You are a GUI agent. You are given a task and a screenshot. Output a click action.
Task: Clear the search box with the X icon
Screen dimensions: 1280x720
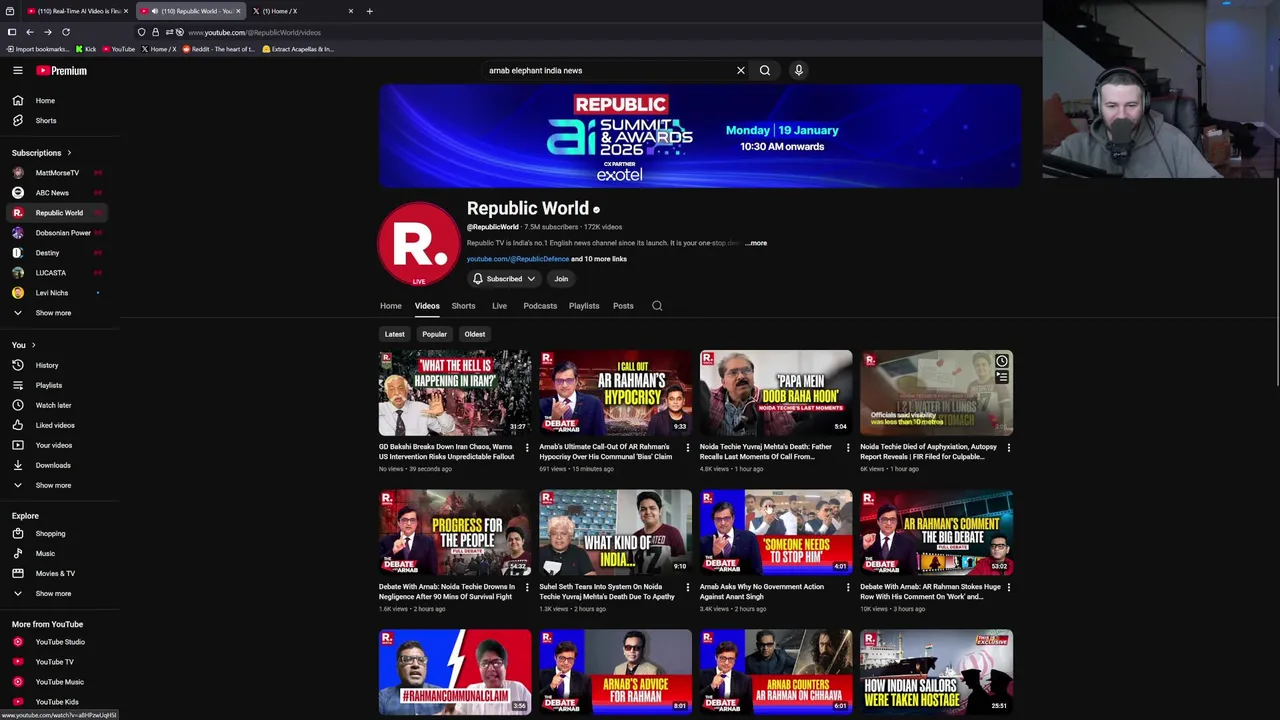coord(741,70)
